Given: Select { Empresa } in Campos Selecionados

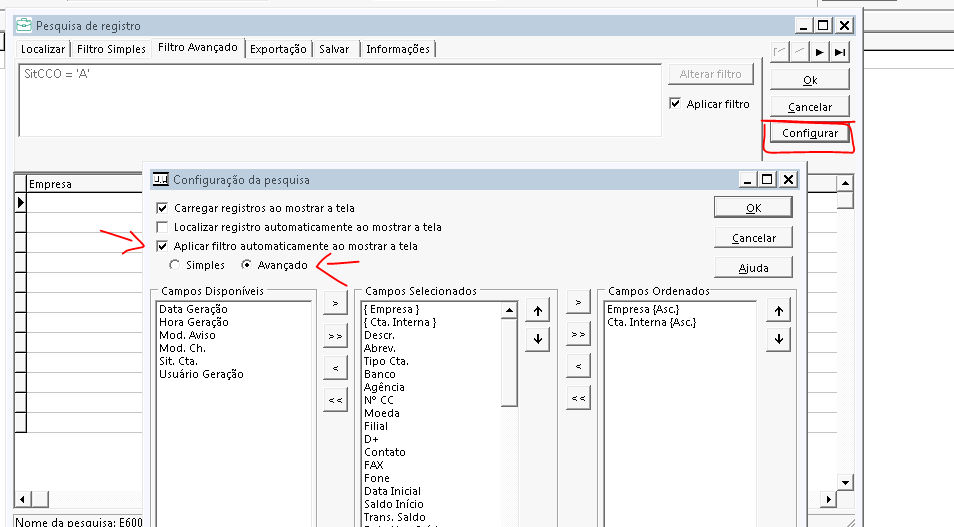Looking at the screenshot, I should tap(391, 309).
